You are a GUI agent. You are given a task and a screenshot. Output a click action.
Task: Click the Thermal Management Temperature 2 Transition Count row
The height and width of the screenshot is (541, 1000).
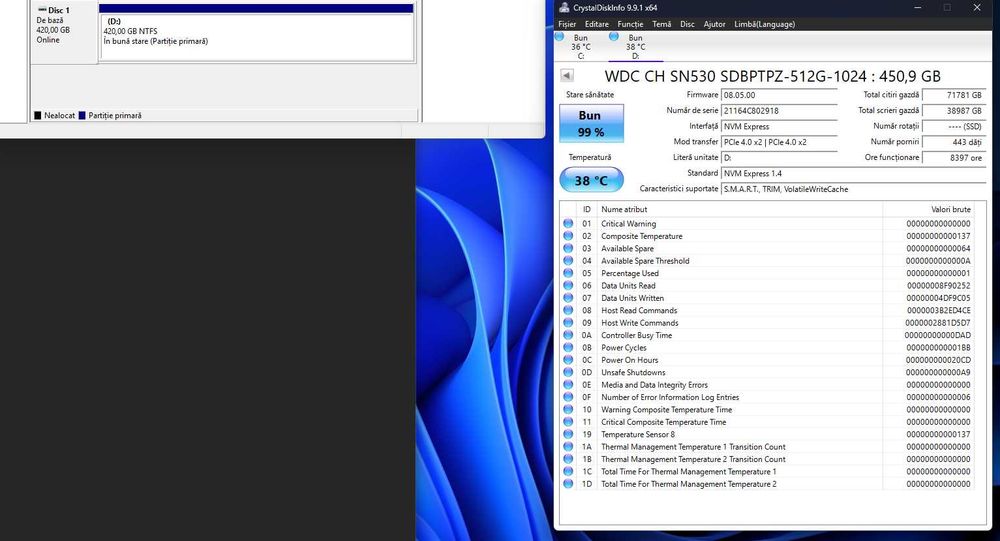point(767,459)
